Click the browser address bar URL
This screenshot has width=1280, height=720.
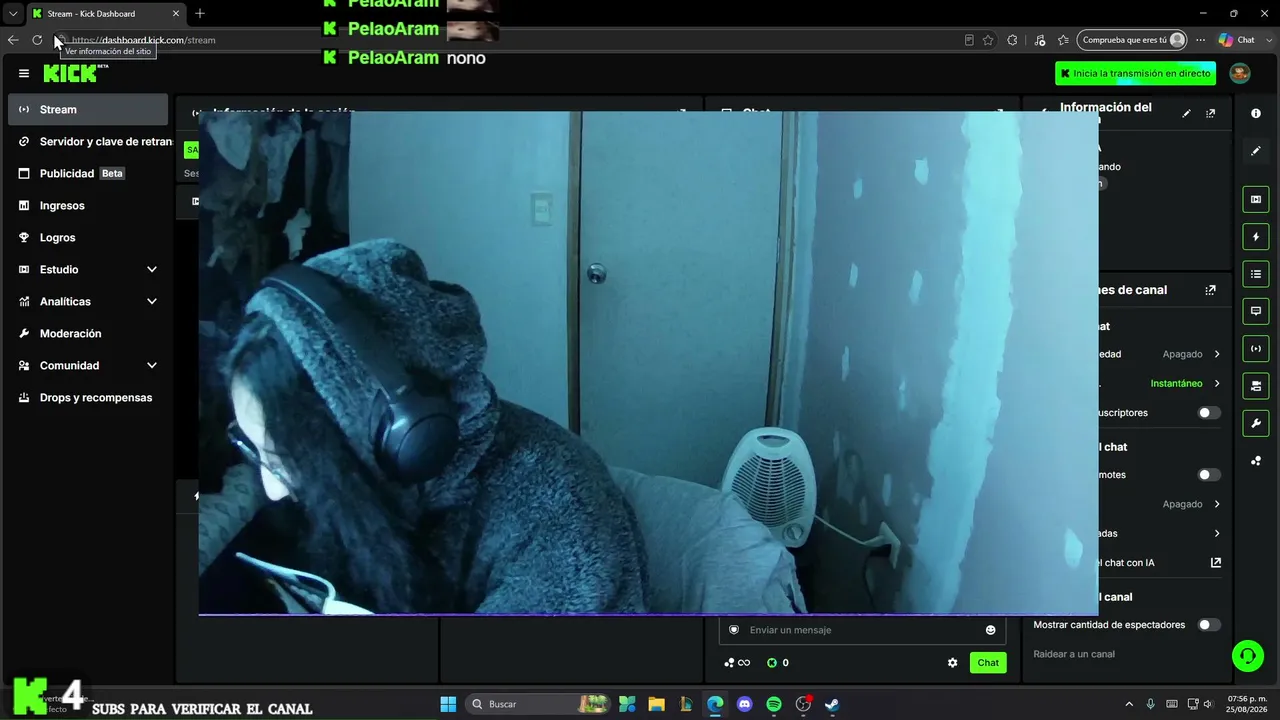pyautogui.click(x=144, y=40)
